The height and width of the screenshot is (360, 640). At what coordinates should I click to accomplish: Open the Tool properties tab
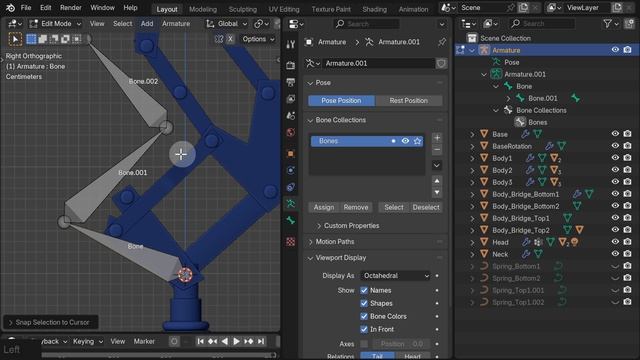(290, 44)
